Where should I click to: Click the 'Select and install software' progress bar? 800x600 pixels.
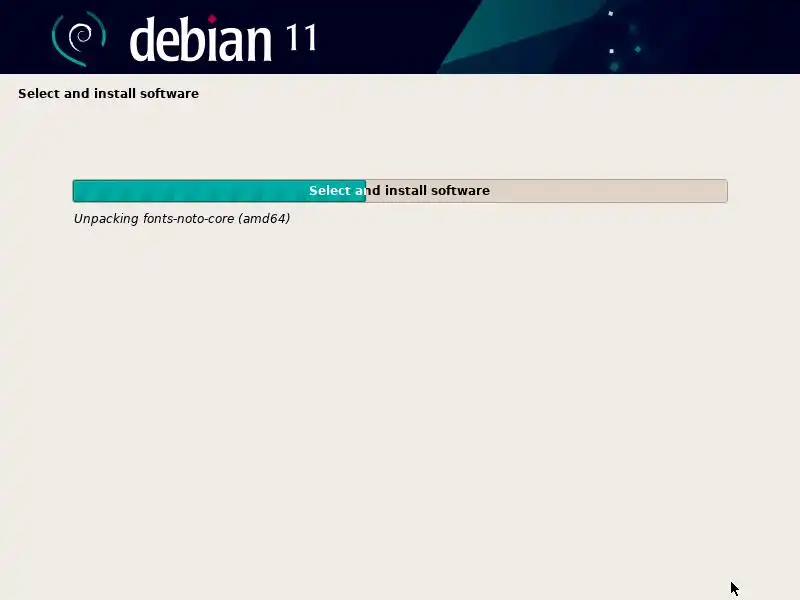click(400, 191)
